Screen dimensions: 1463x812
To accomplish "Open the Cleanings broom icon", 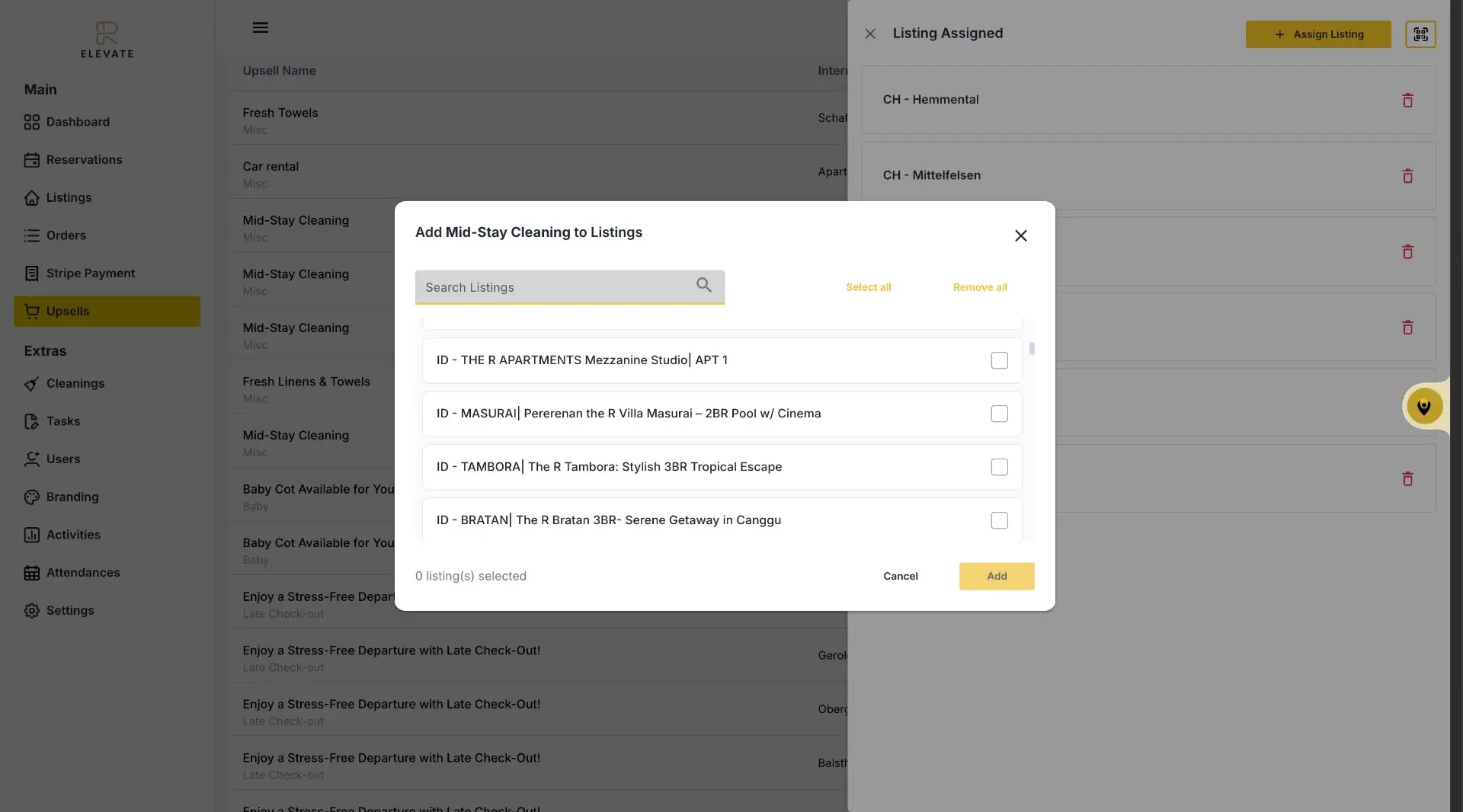I will click(x=32, y=383).
